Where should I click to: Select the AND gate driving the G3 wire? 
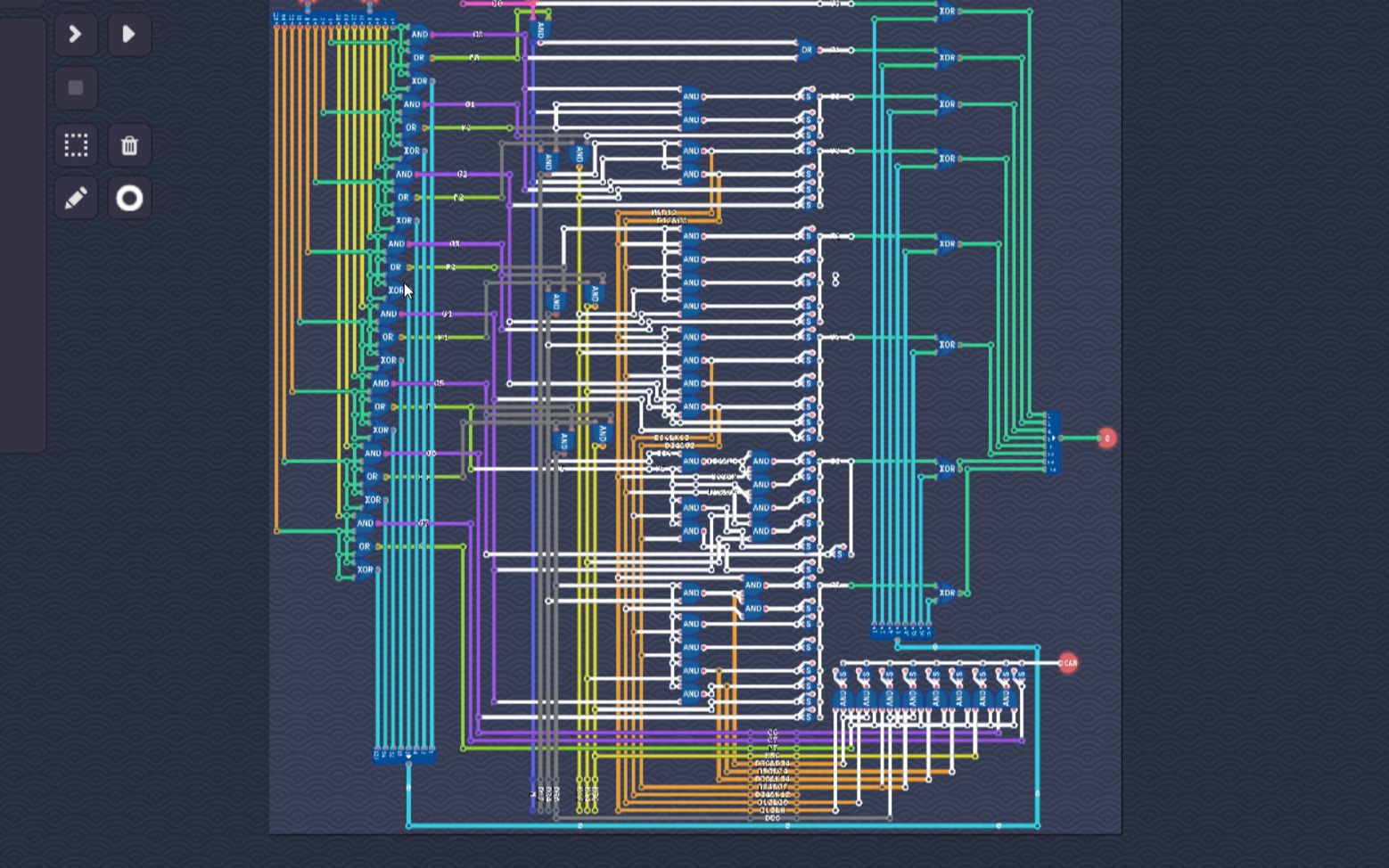click(x=396, y=244)
